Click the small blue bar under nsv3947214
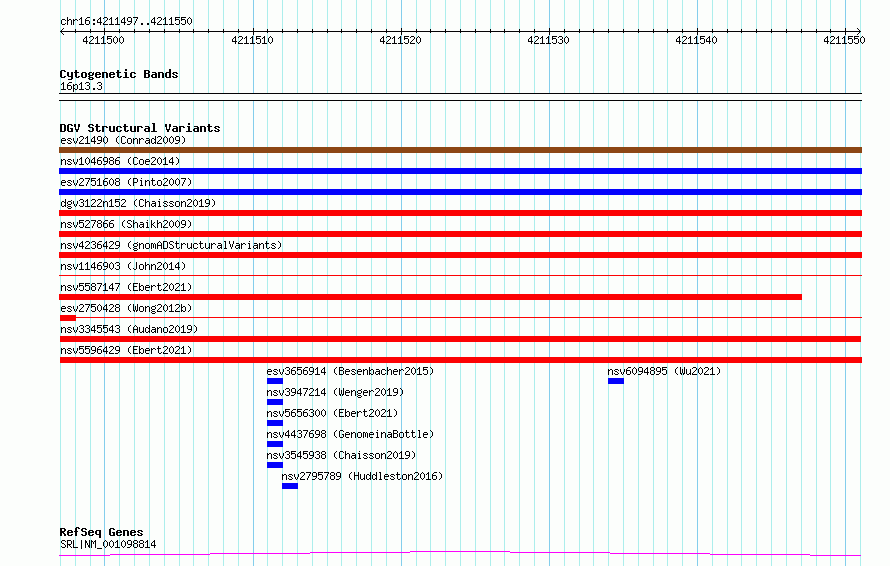890x566 pixels. pos(275,402)
